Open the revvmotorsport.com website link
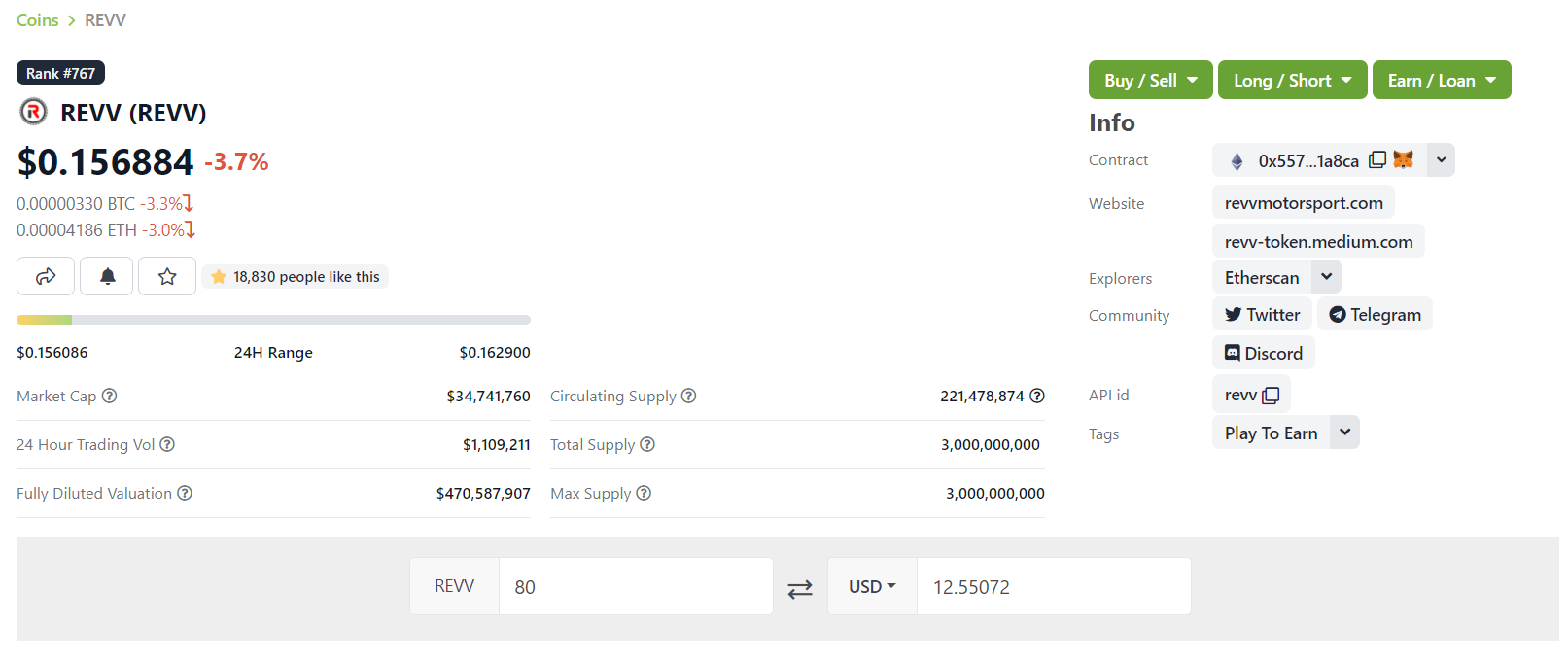 (x=1304, y=203)
